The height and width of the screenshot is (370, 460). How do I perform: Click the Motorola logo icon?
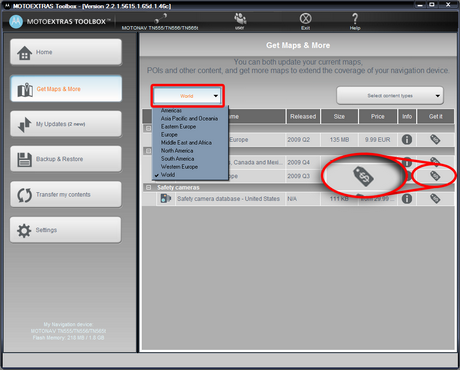click(16, 22)
